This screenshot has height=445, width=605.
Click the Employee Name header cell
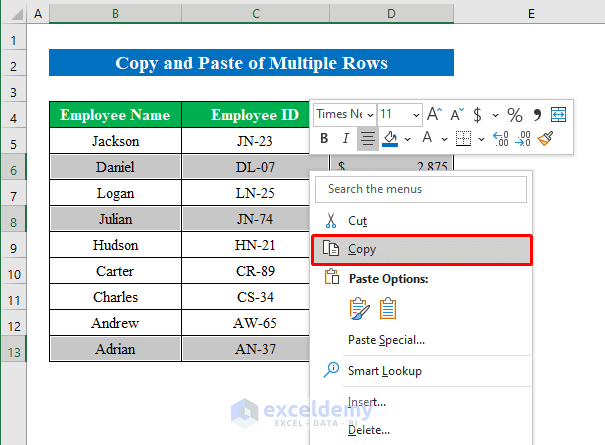[115, 115]
